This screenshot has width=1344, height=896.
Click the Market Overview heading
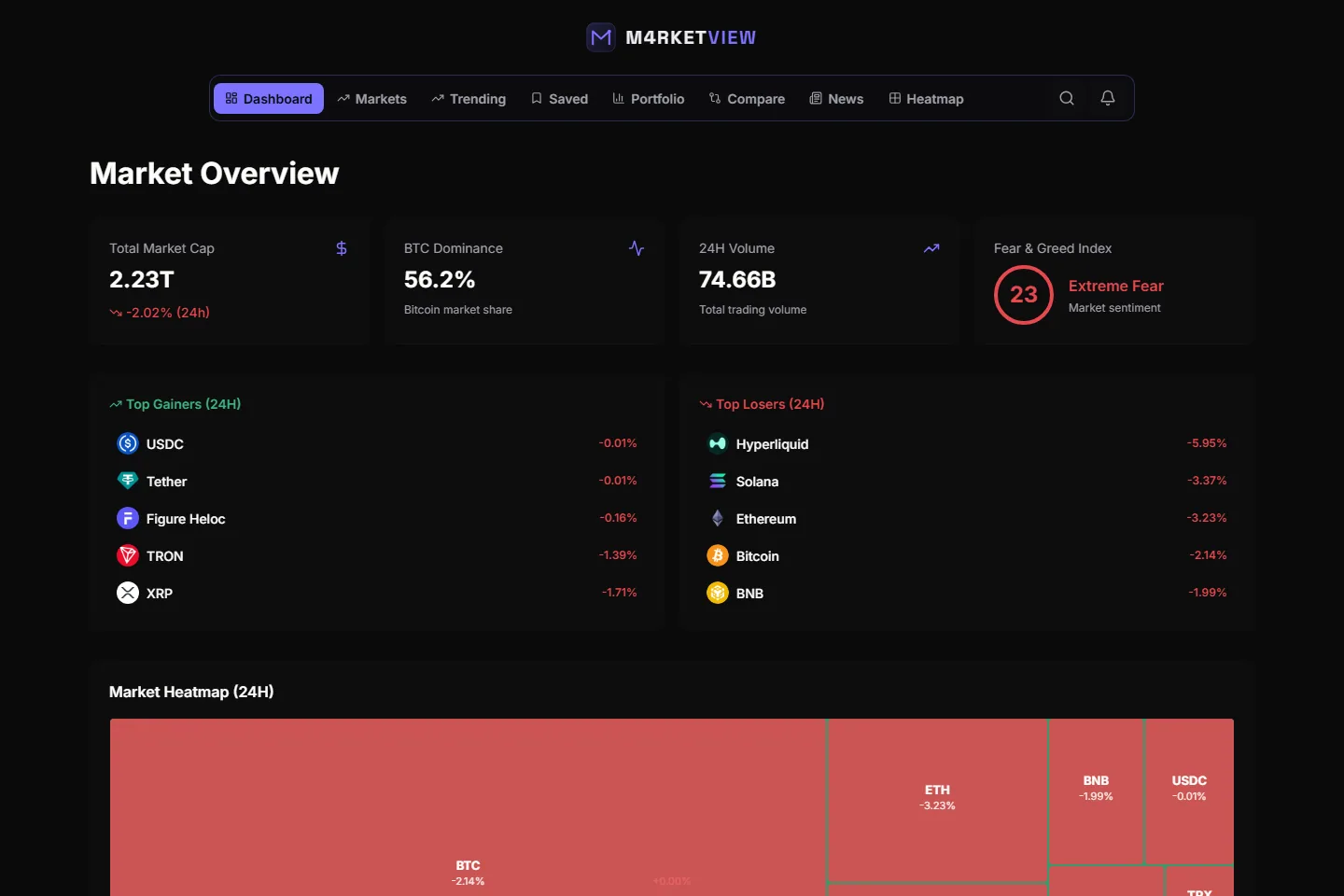[215, 174]
